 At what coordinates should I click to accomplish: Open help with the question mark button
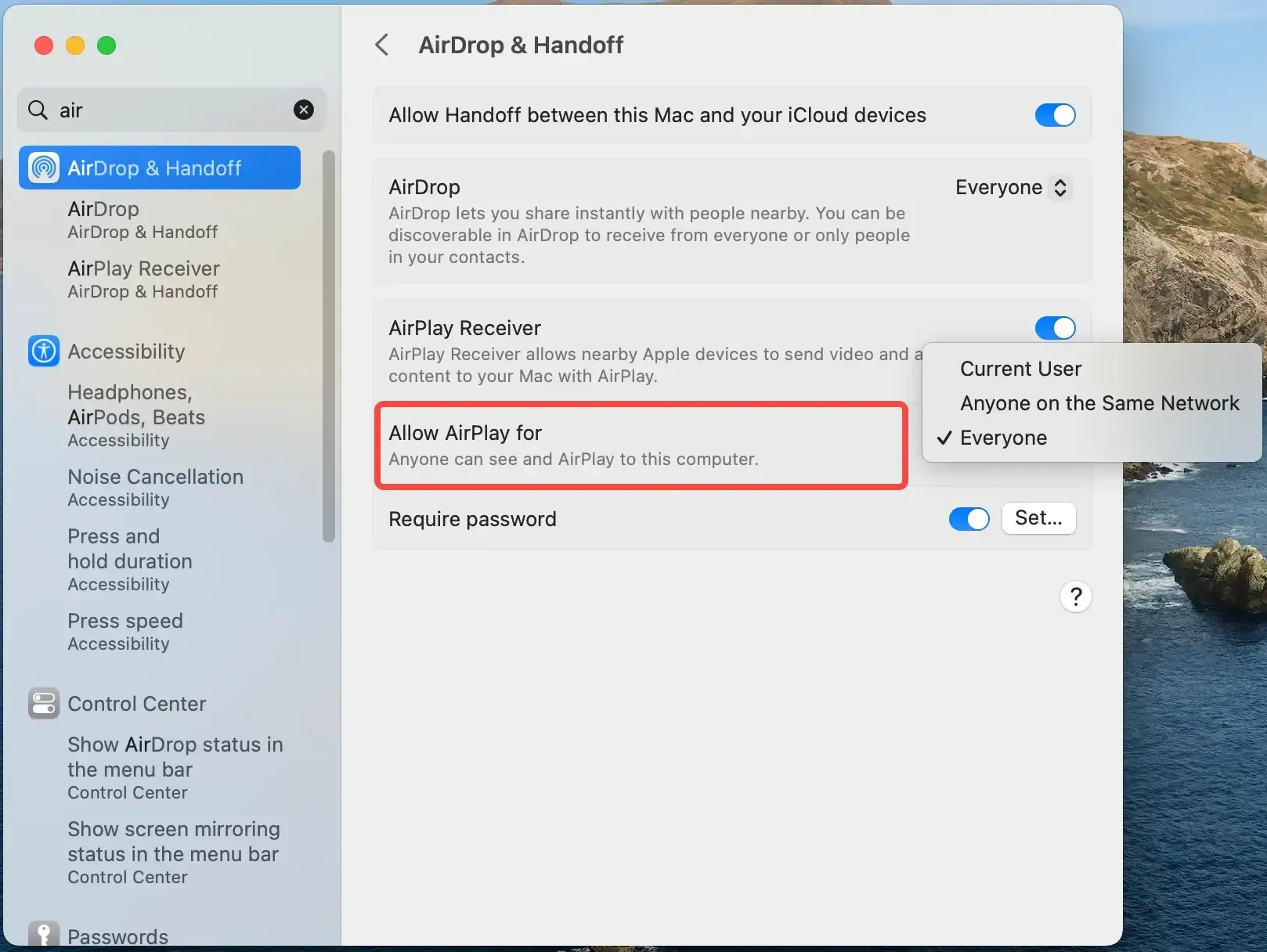point(1076,597)
